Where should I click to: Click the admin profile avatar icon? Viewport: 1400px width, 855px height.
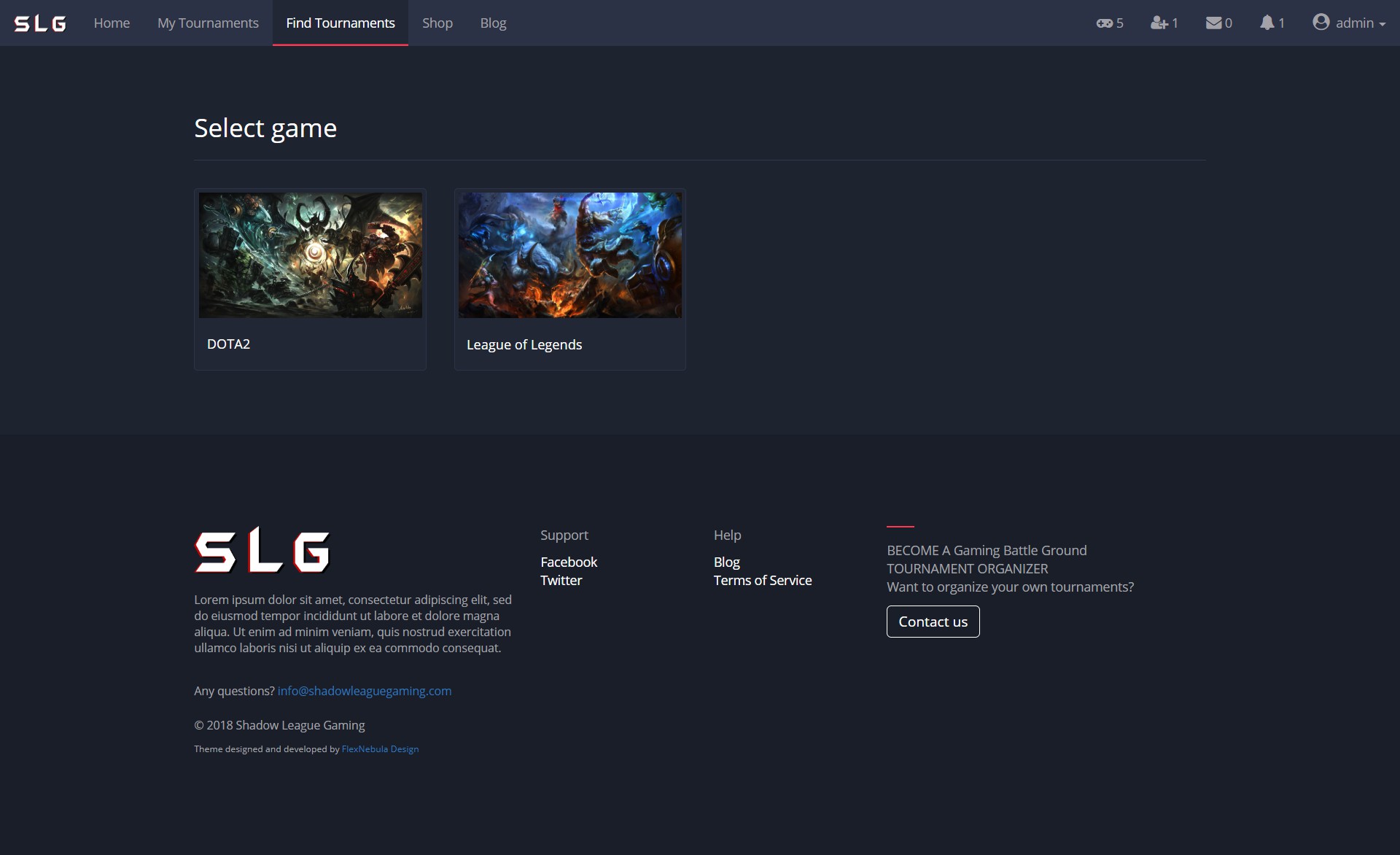1321,23
